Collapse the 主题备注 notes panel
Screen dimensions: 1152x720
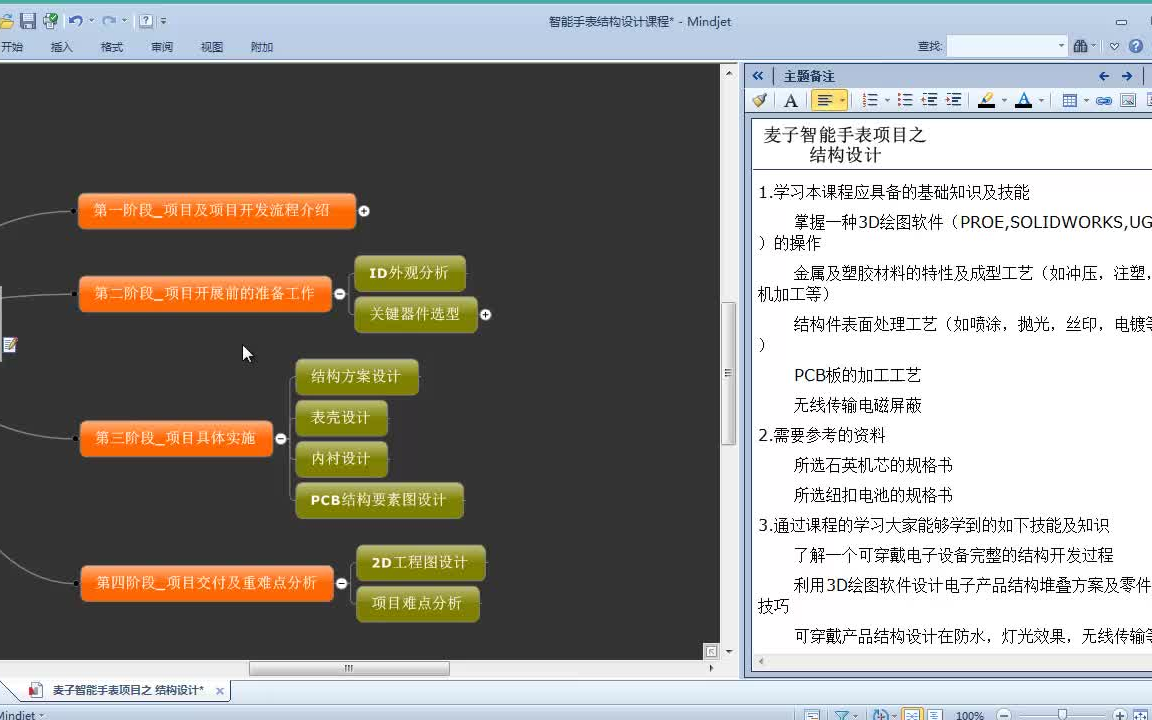point(758,75)
